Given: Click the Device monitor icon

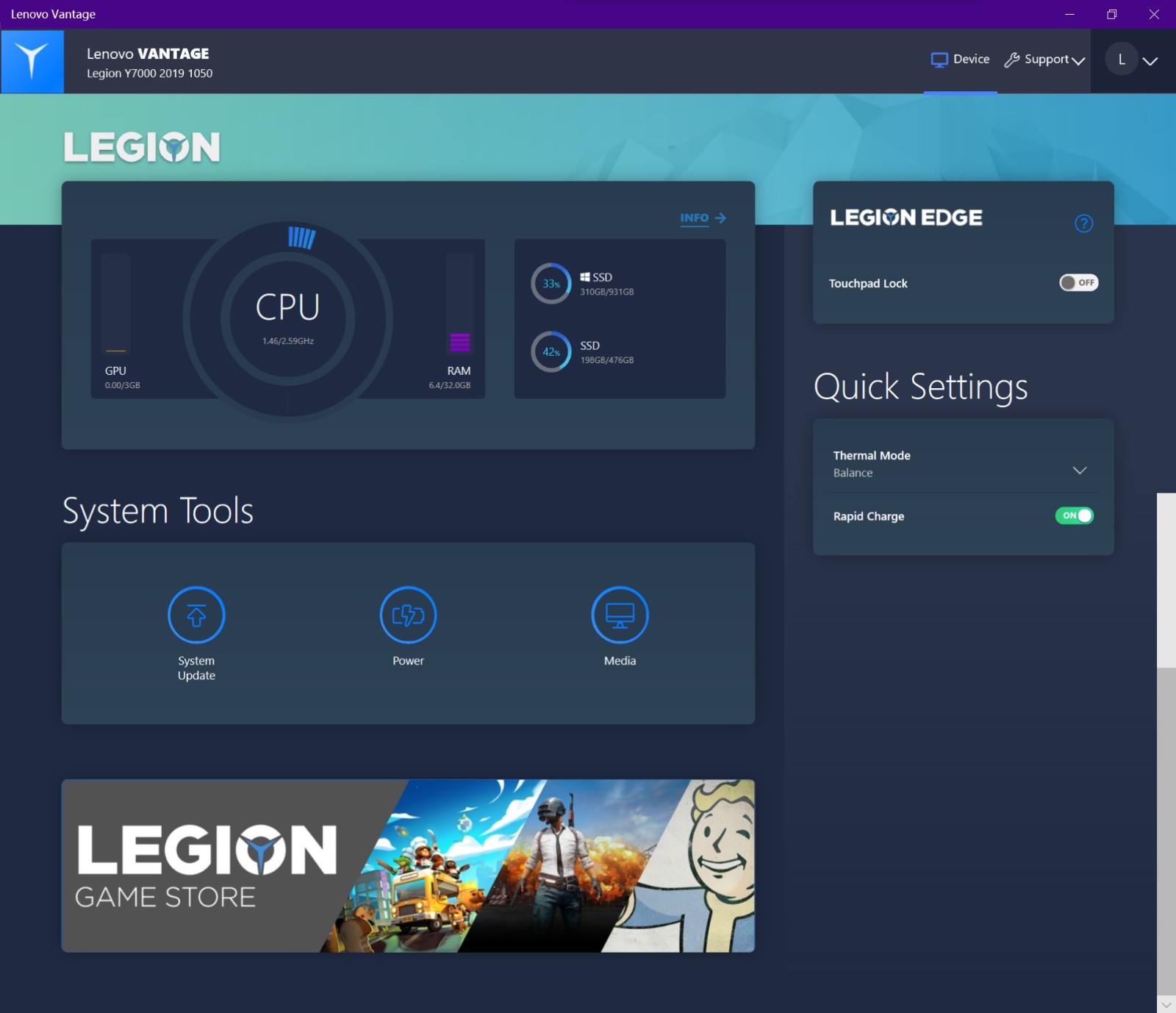Looking at the screenshot, I should [939, 60].
